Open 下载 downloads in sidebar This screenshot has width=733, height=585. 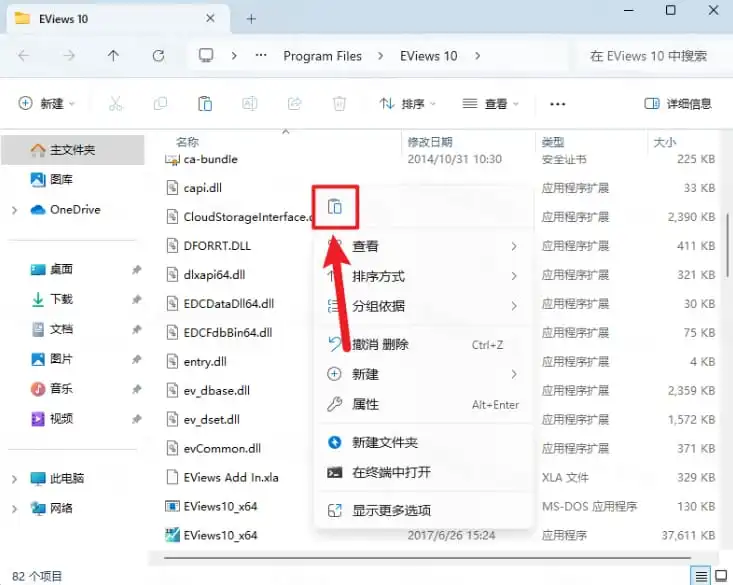pyautogui.click(x=51, y=299)
